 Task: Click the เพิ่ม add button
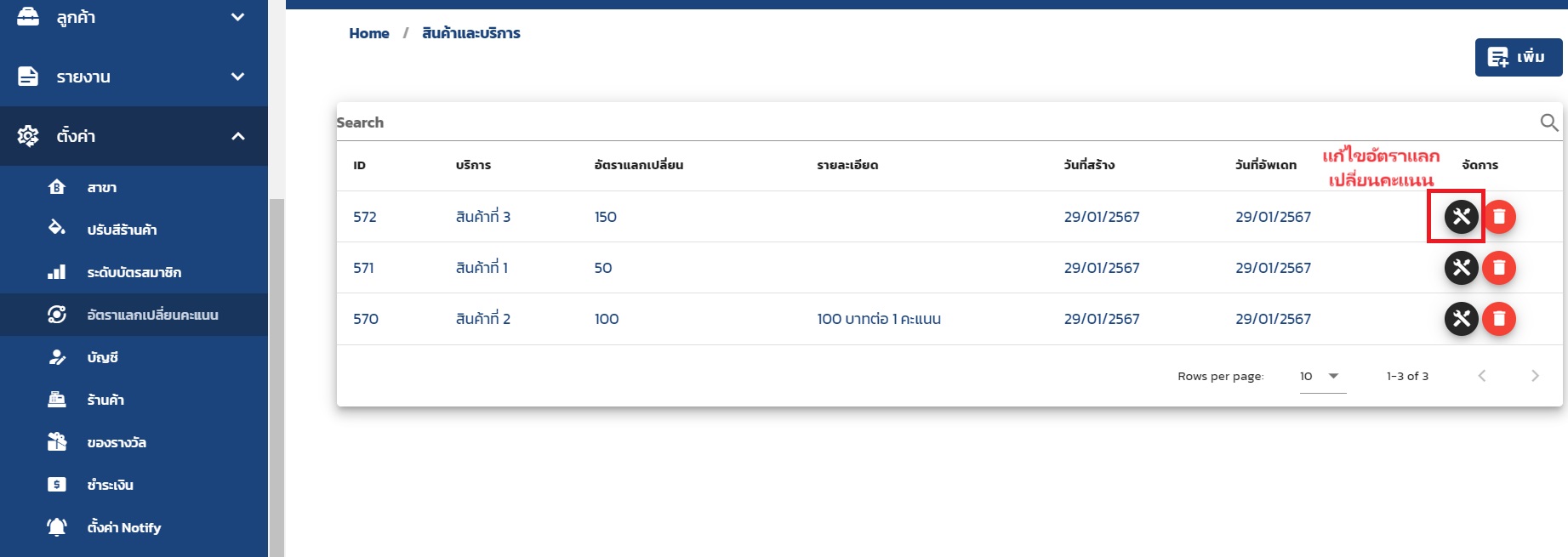(x=1519, y=57)
